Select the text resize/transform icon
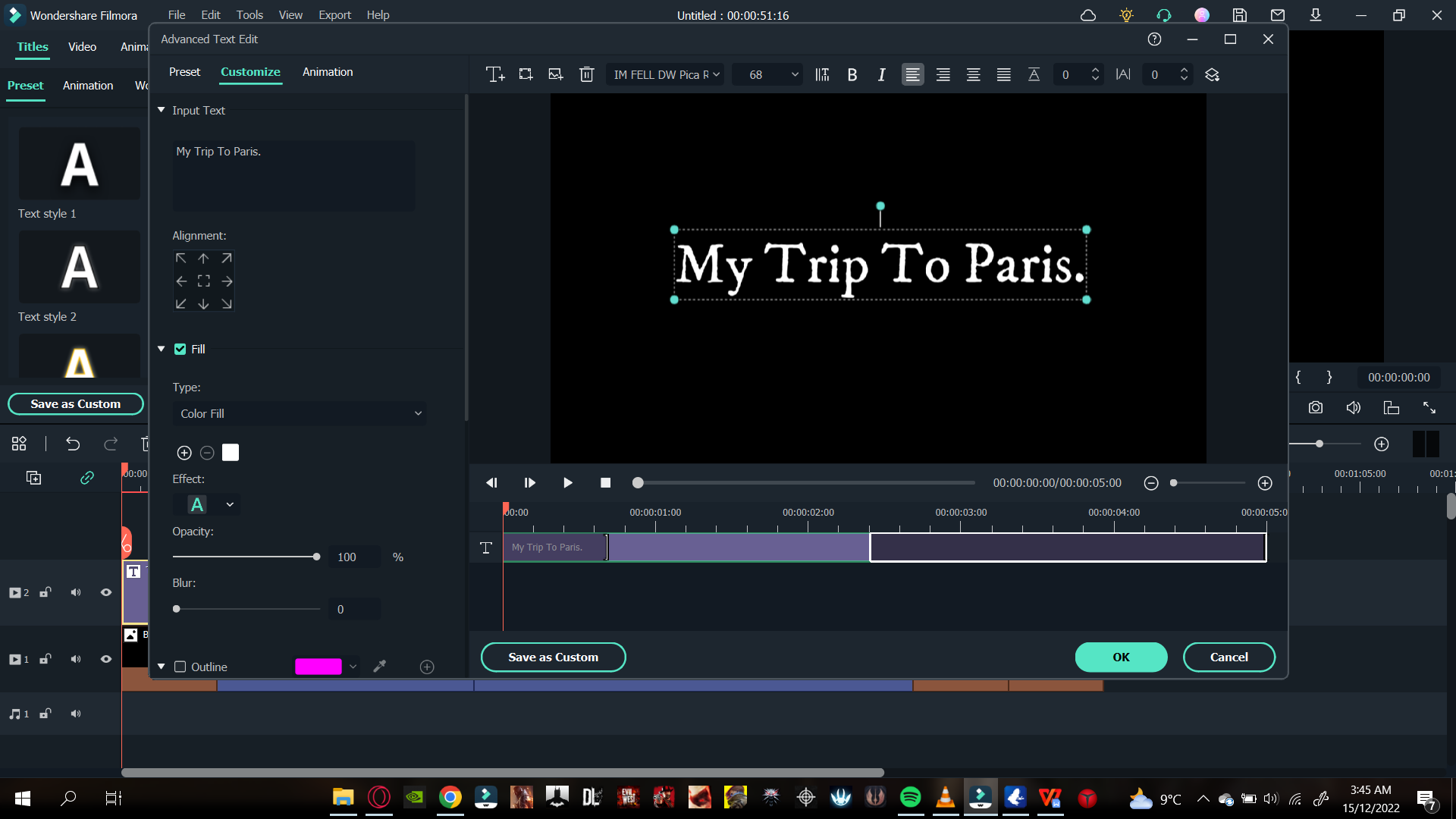 click(525, 74)
